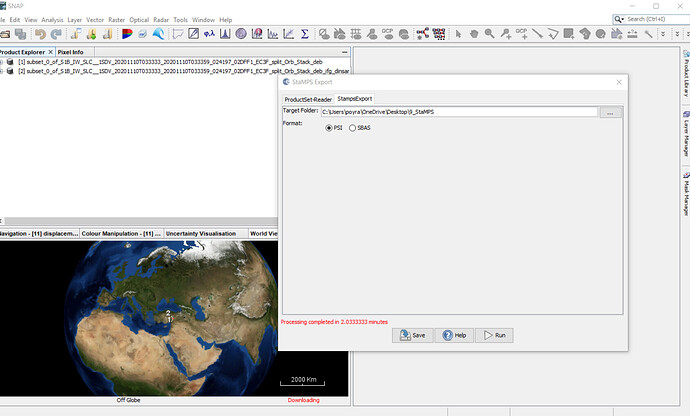The height and width of the screenshot is (416, 690).
Task: Open the Search box dropdown arrow
Action: (x=619, y=19)
